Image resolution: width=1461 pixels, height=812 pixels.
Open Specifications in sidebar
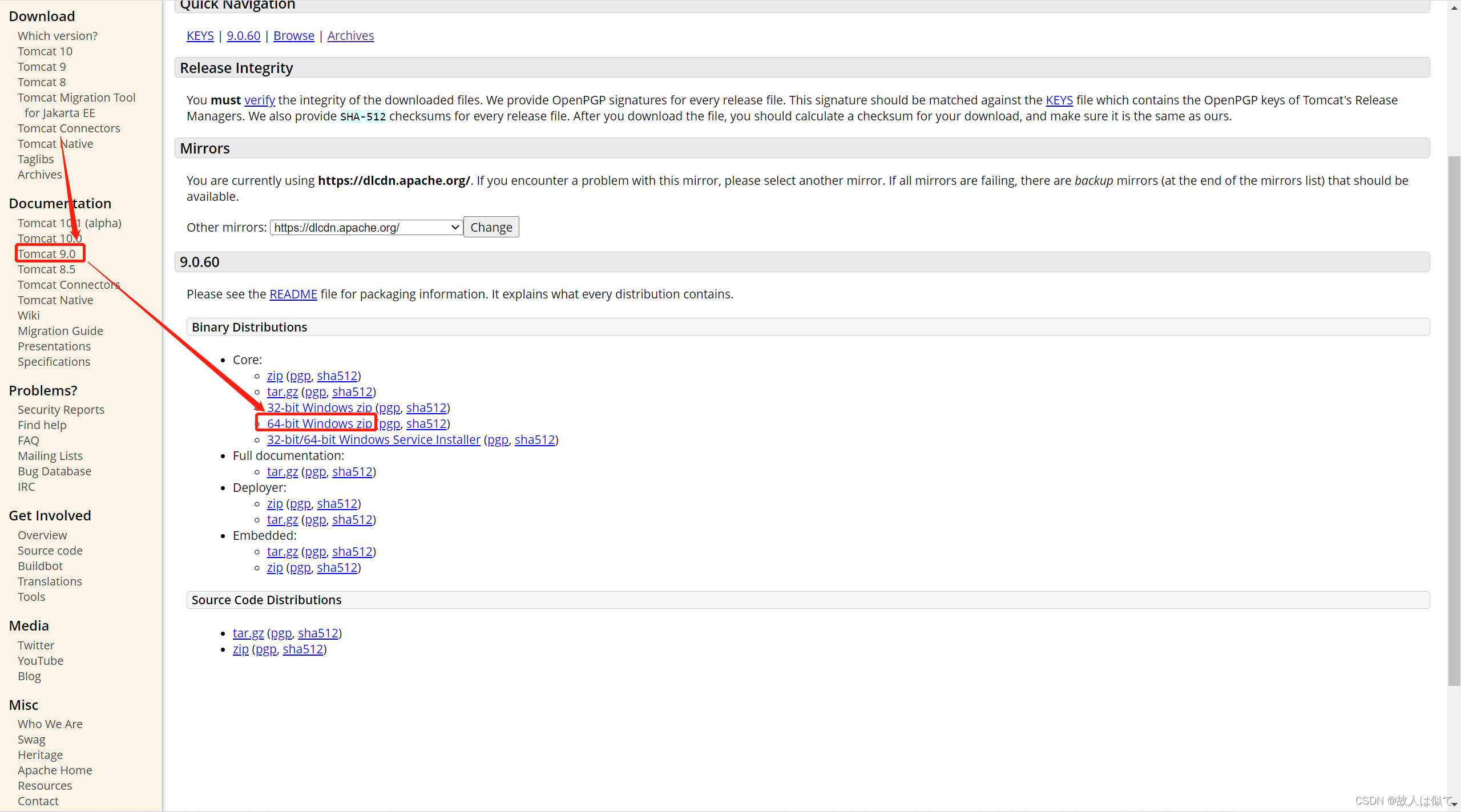pos(54,361)
